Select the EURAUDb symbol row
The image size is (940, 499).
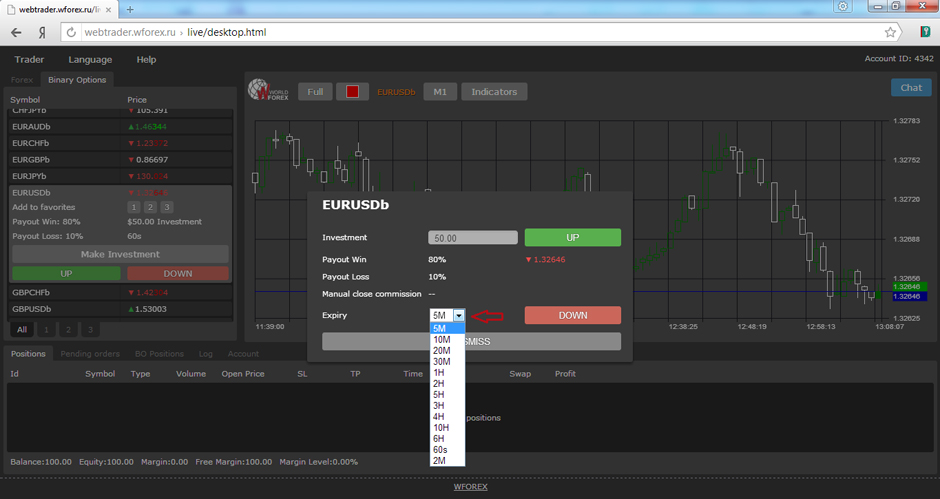tap(120, 127)
